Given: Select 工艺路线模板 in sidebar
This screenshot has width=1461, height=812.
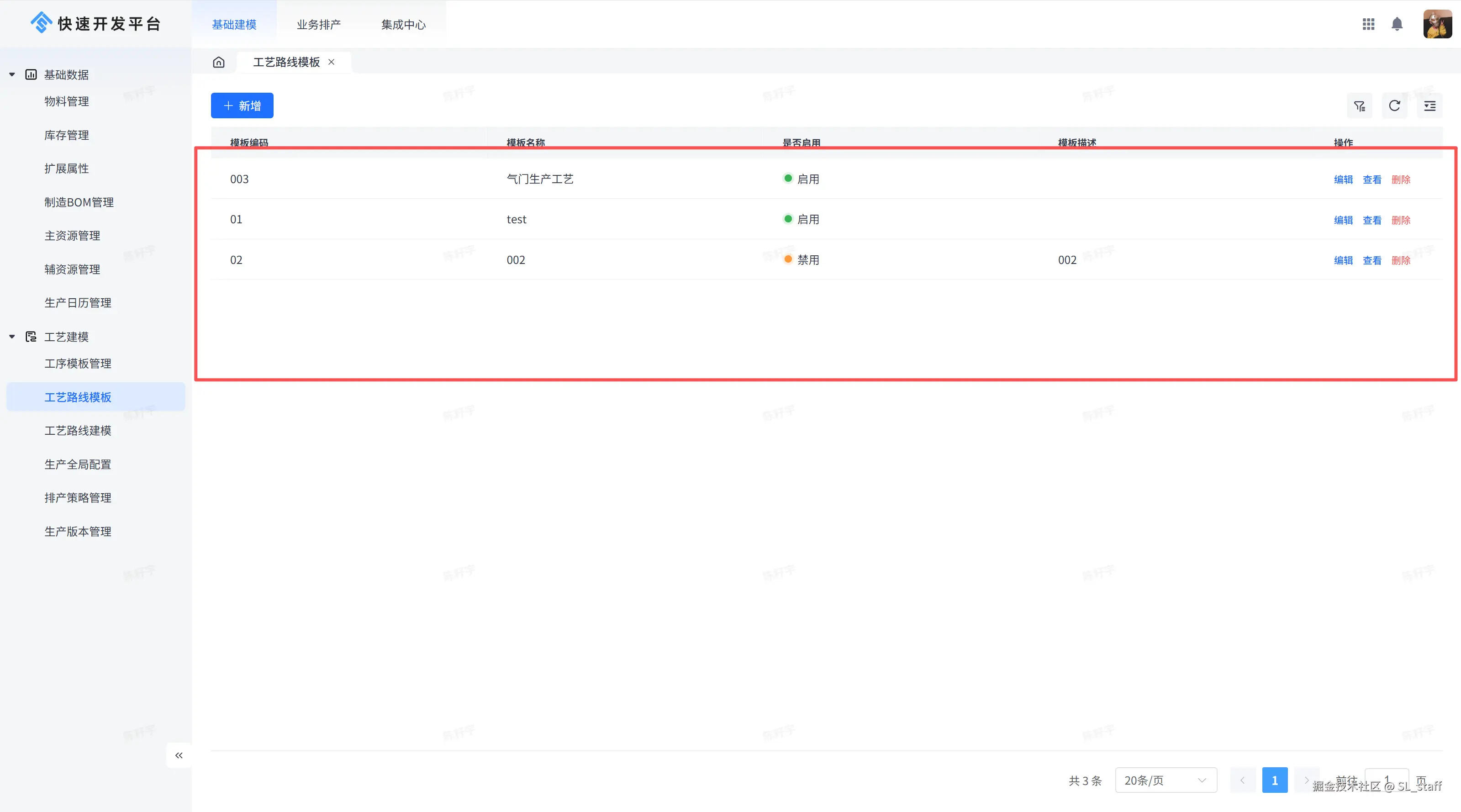Looking at the screenshot, I should tap(96, 397).
